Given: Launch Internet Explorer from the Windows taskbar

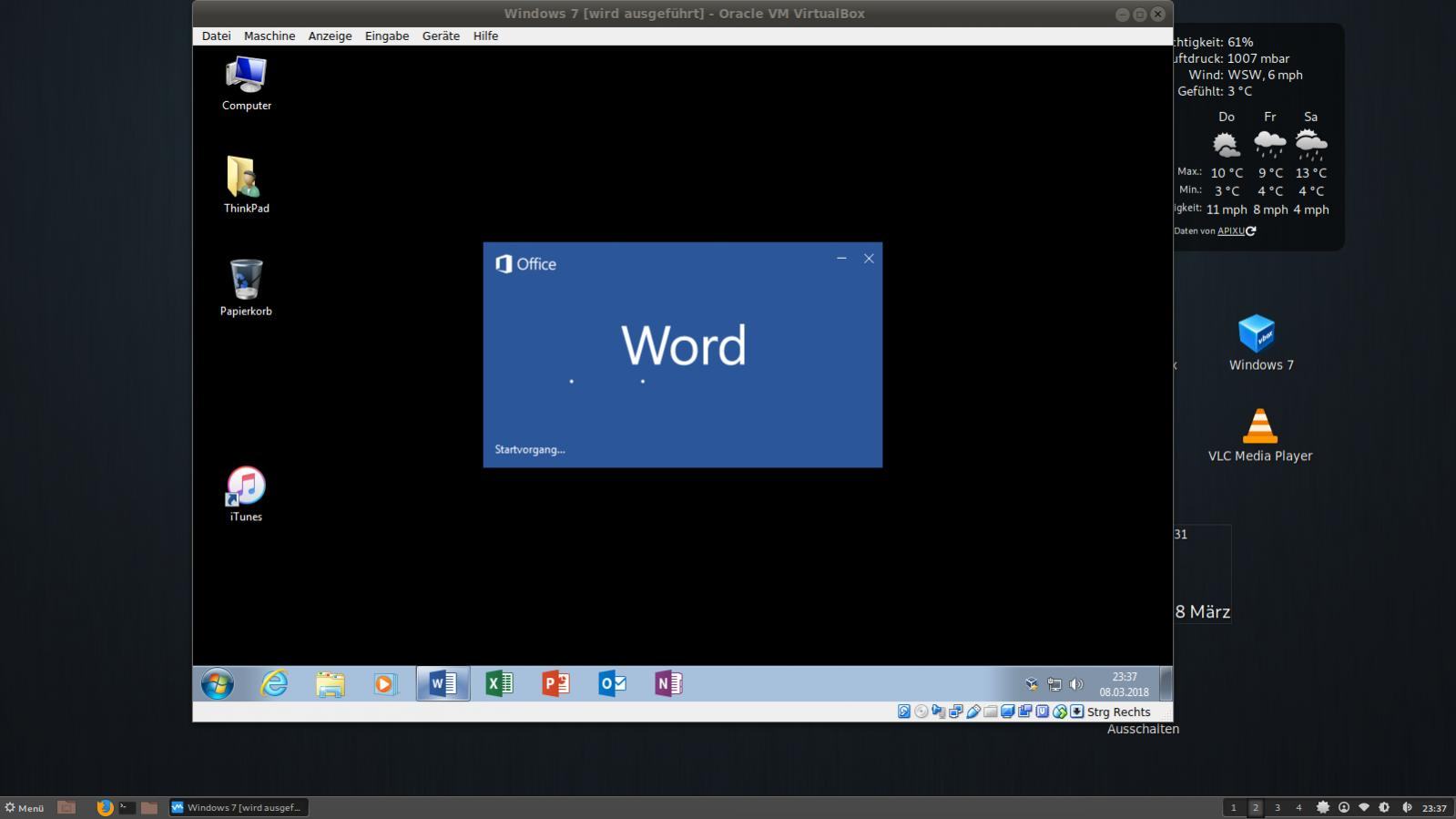Looking at the screenshot, I should [273, 683].
